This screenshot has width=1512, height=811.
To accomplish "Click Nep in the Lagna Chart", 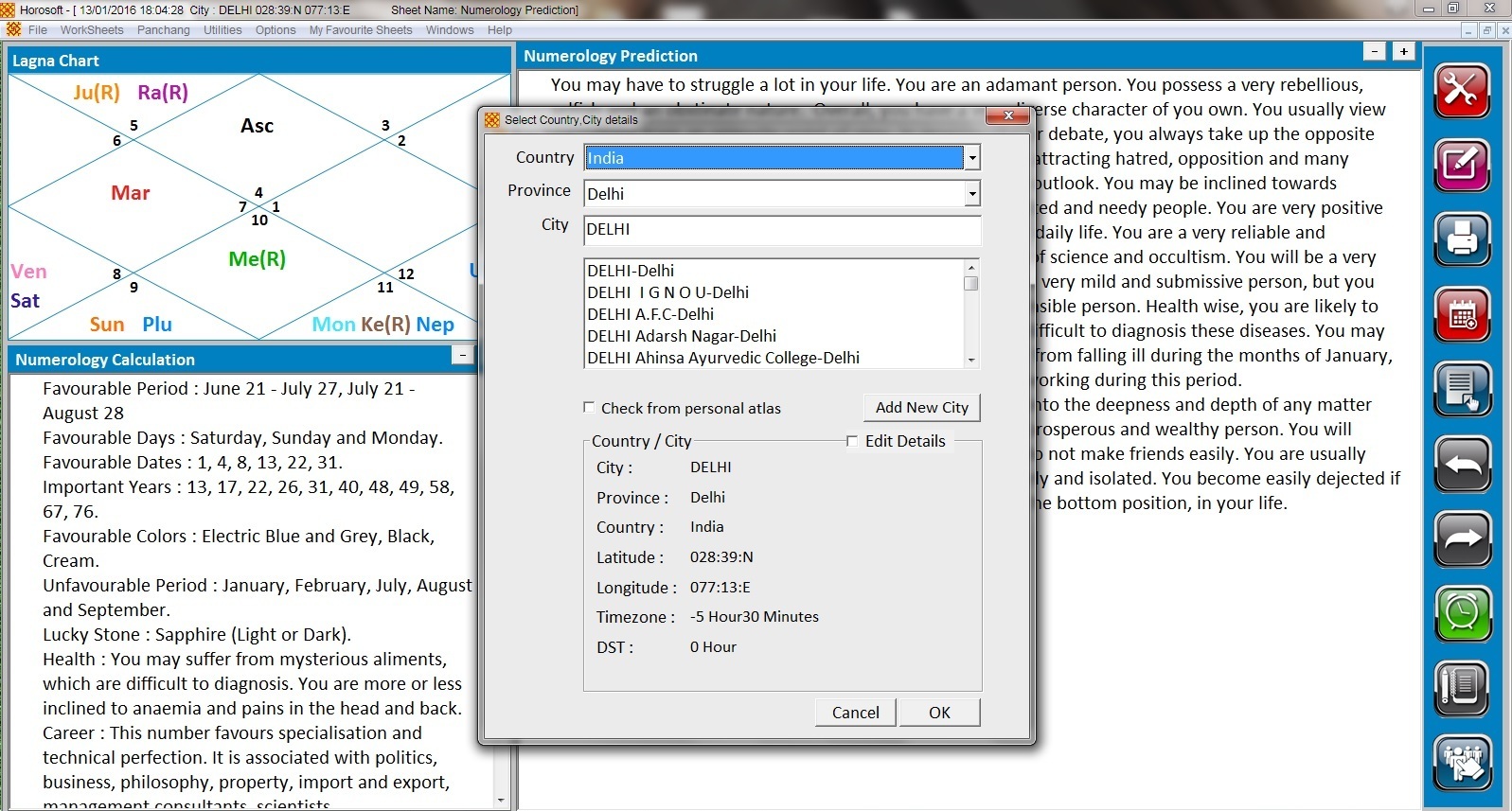I will point(435,325).
